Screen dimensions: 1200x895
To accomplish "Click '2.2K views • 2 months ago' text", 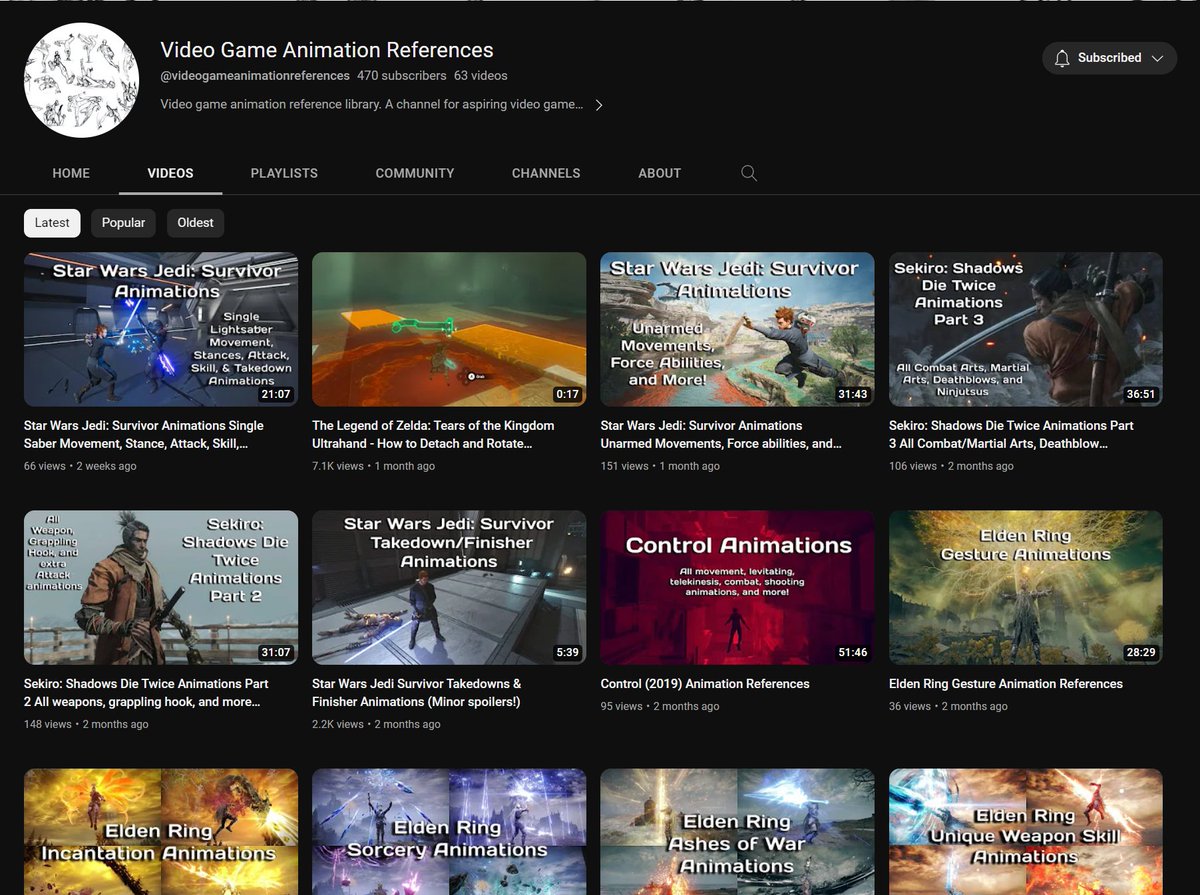I will [376, 724].
